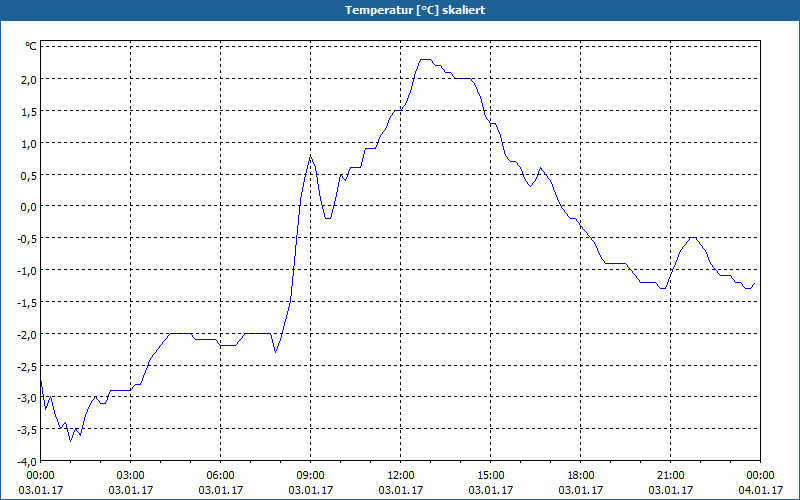Click the 09:00 time label
Image resolution: width=800 pixels, height=500 pixels.
point(311,476)
